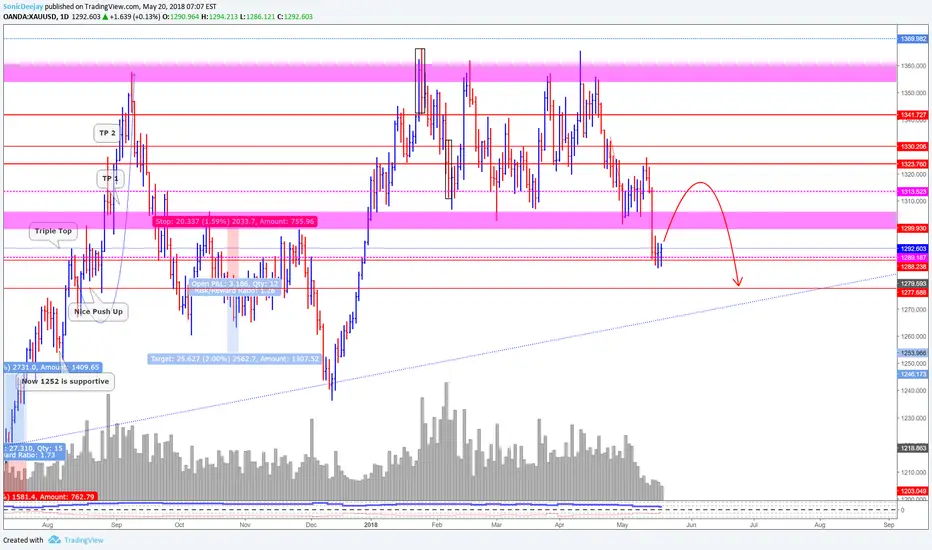Image resolution: width=932 pixels, height=550 pixels.
Task: Click the Target 25.627 position label
Action: [x=234, y=359]
